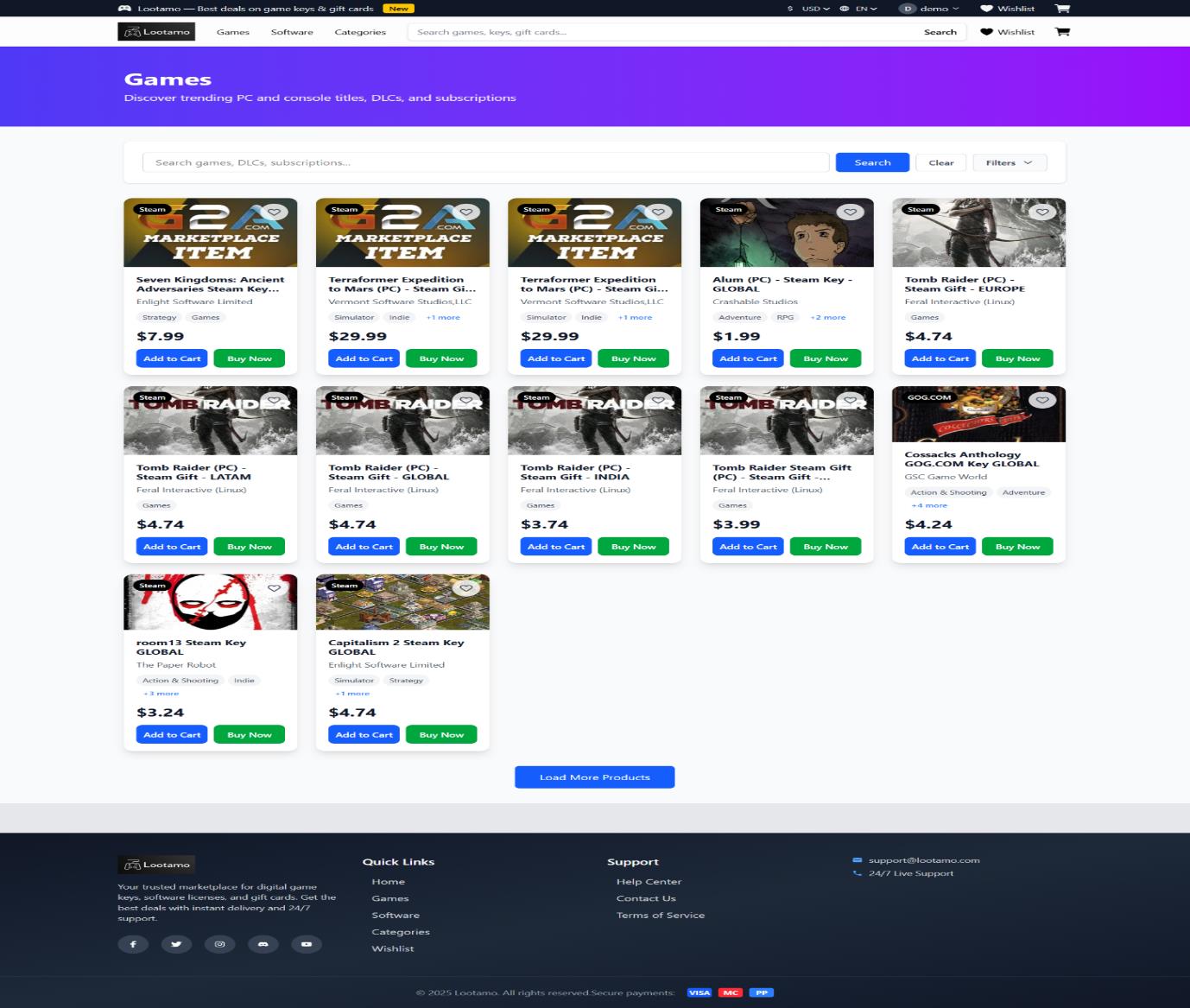
Task: Click the games search input field
Action: point(485,162)
